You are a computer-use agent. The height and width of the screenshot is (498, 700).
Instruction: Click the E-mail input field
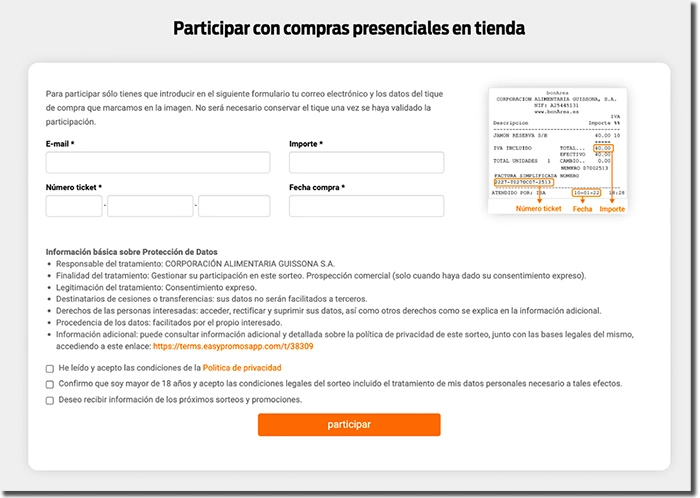point(158,162)
